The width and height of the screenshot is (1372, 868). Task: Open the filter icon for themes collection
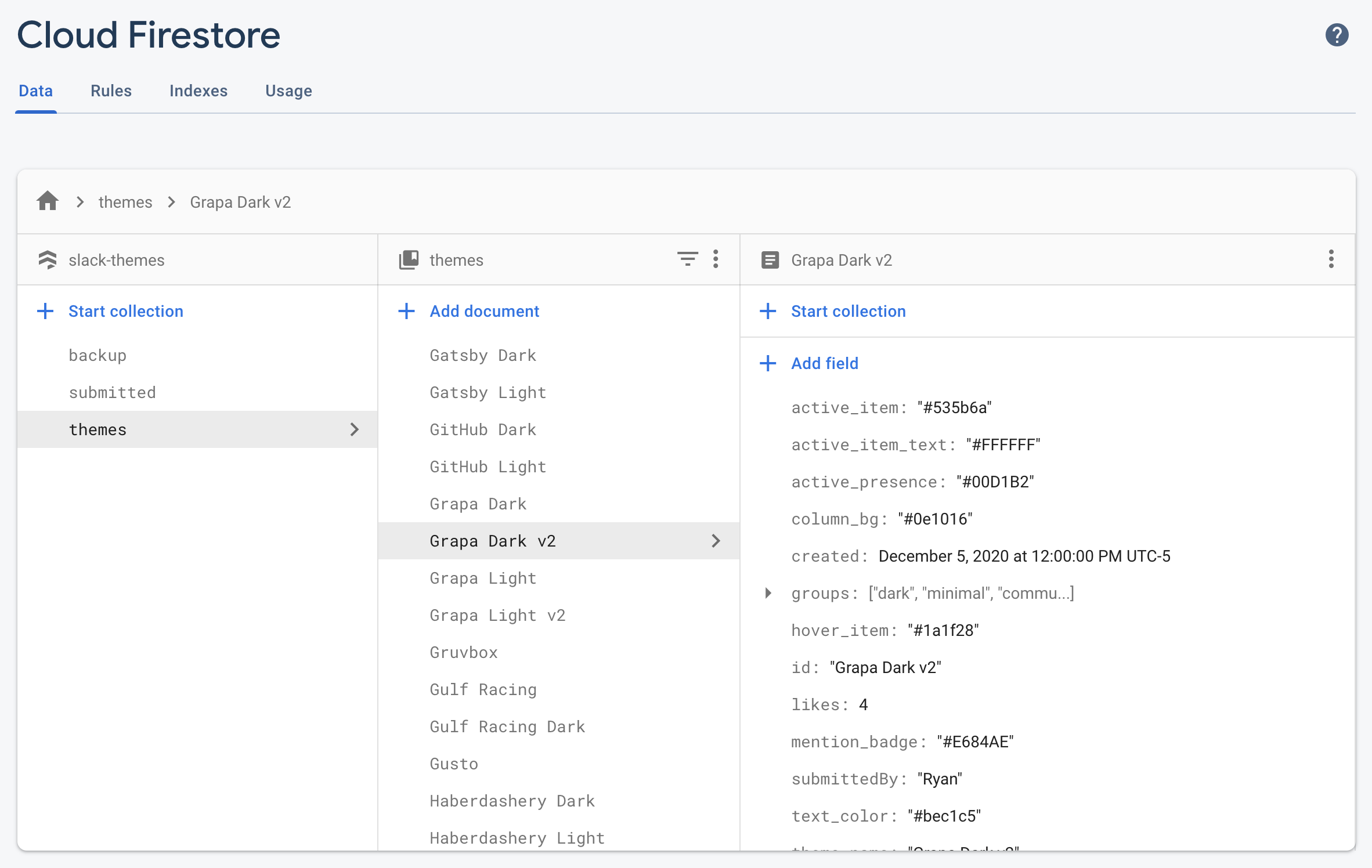click(x=687, y=259)
